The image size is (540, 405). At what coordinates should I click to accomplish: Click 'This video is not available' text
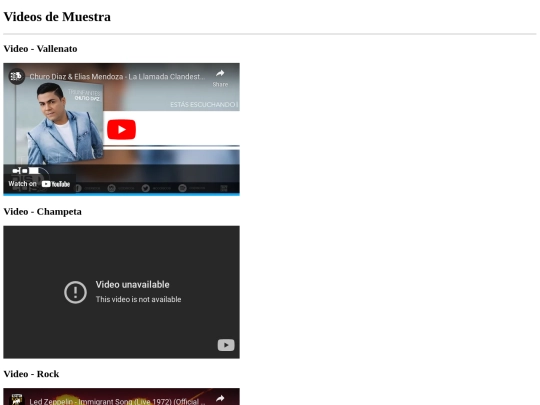138,299
